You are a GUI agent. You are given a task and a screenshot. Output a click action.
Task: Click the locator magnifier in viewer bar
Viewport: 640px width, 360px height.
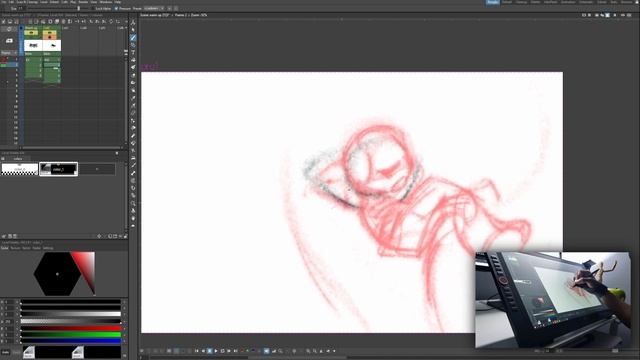click(280, 351)
